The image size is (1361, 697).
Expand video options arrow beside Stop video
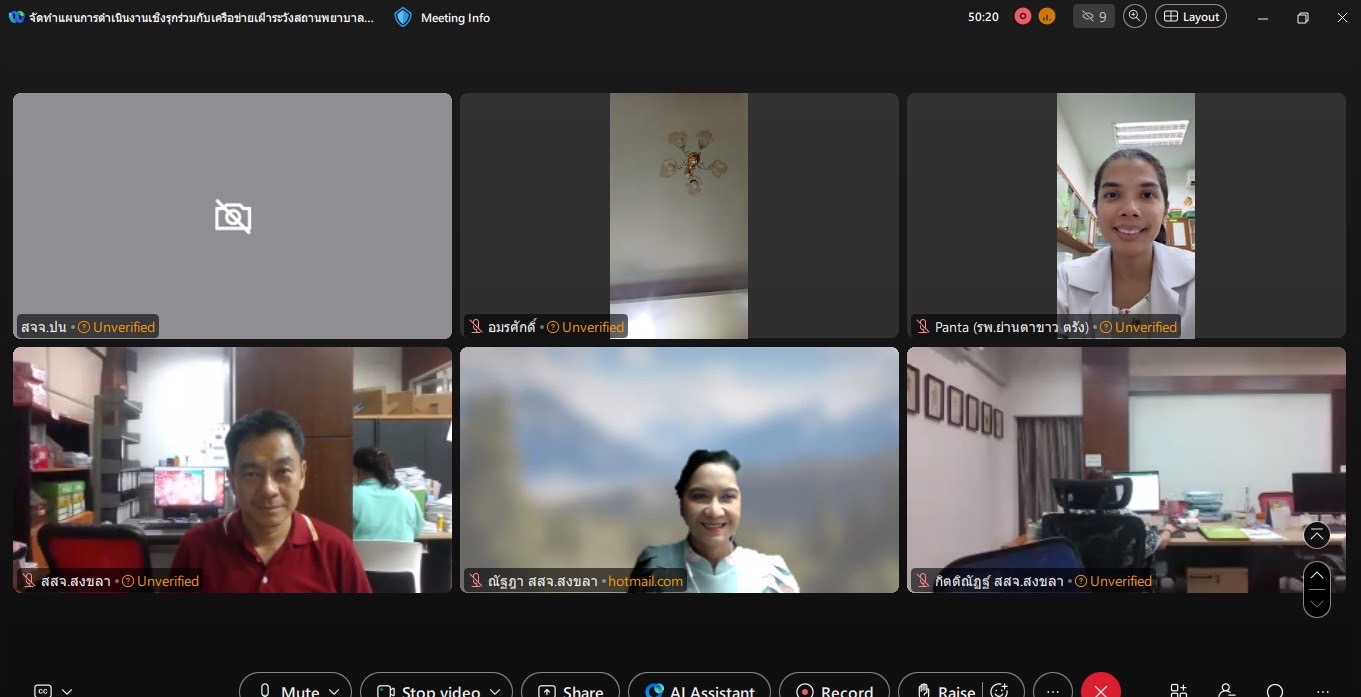point(495,691)
